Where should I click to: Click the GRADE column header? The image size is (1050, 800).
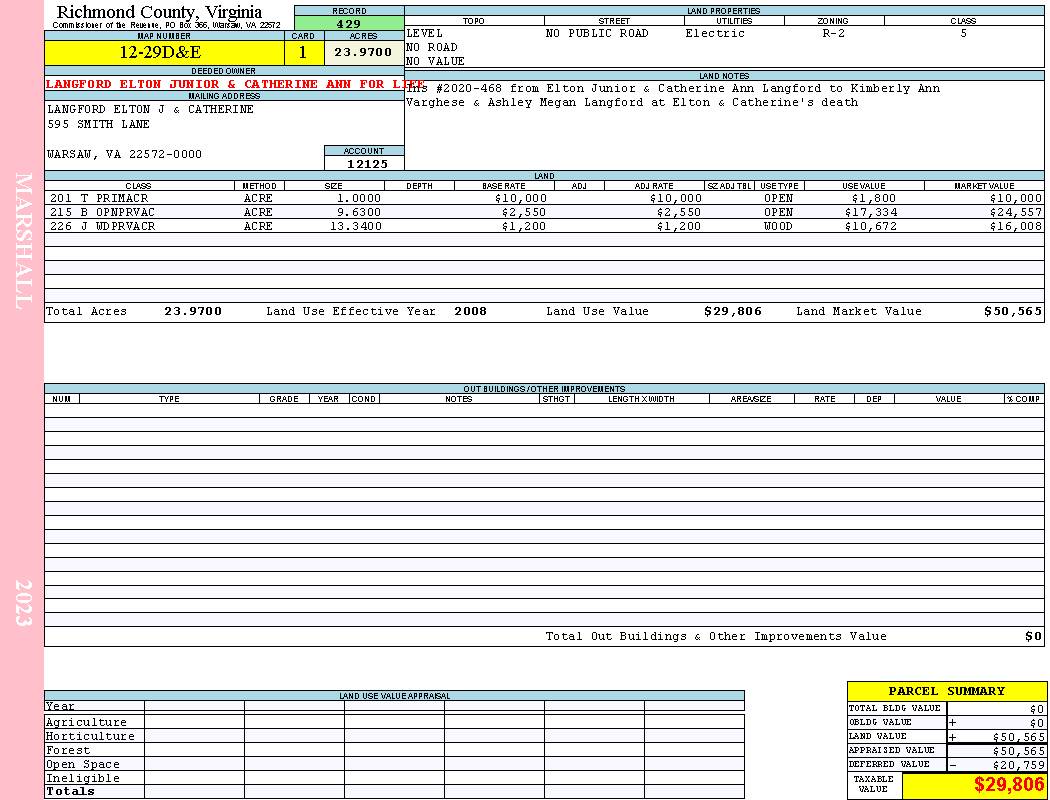point(284,399)
